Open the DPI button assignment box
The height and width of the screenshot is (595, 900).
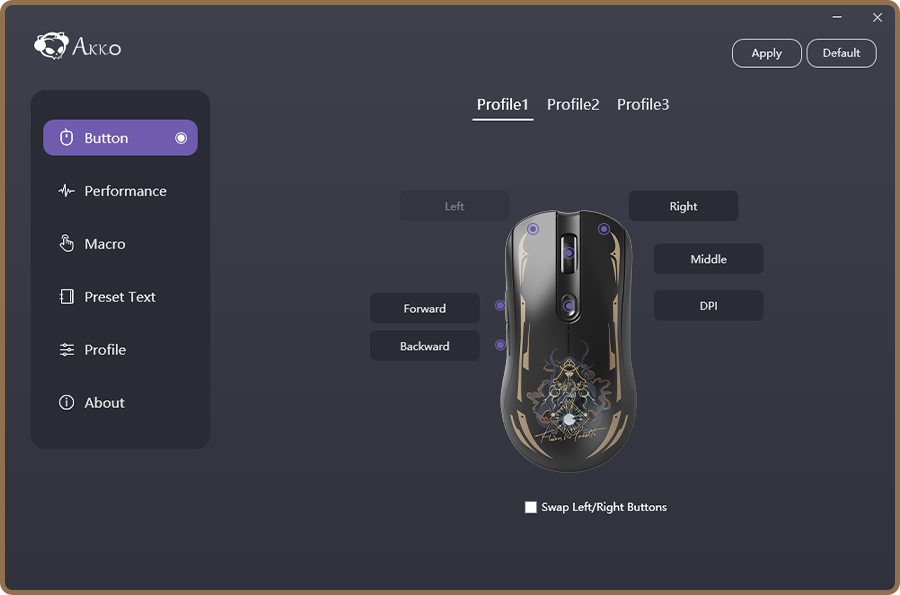(x=708, y=306)
